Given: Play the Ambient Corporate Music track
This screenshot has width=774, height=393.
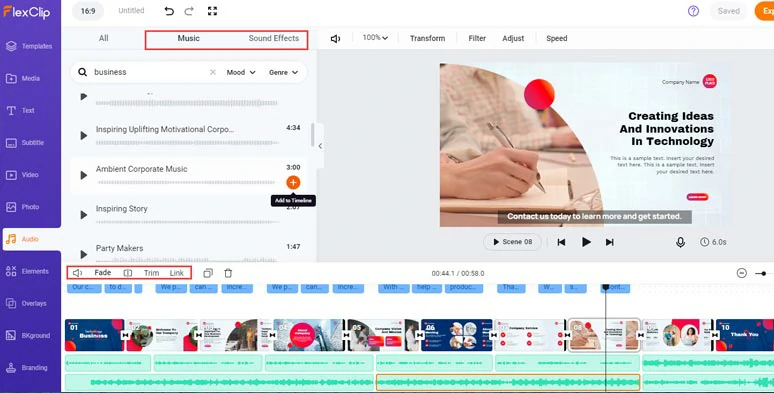Looking at the screenshot, I should point(83,175).
